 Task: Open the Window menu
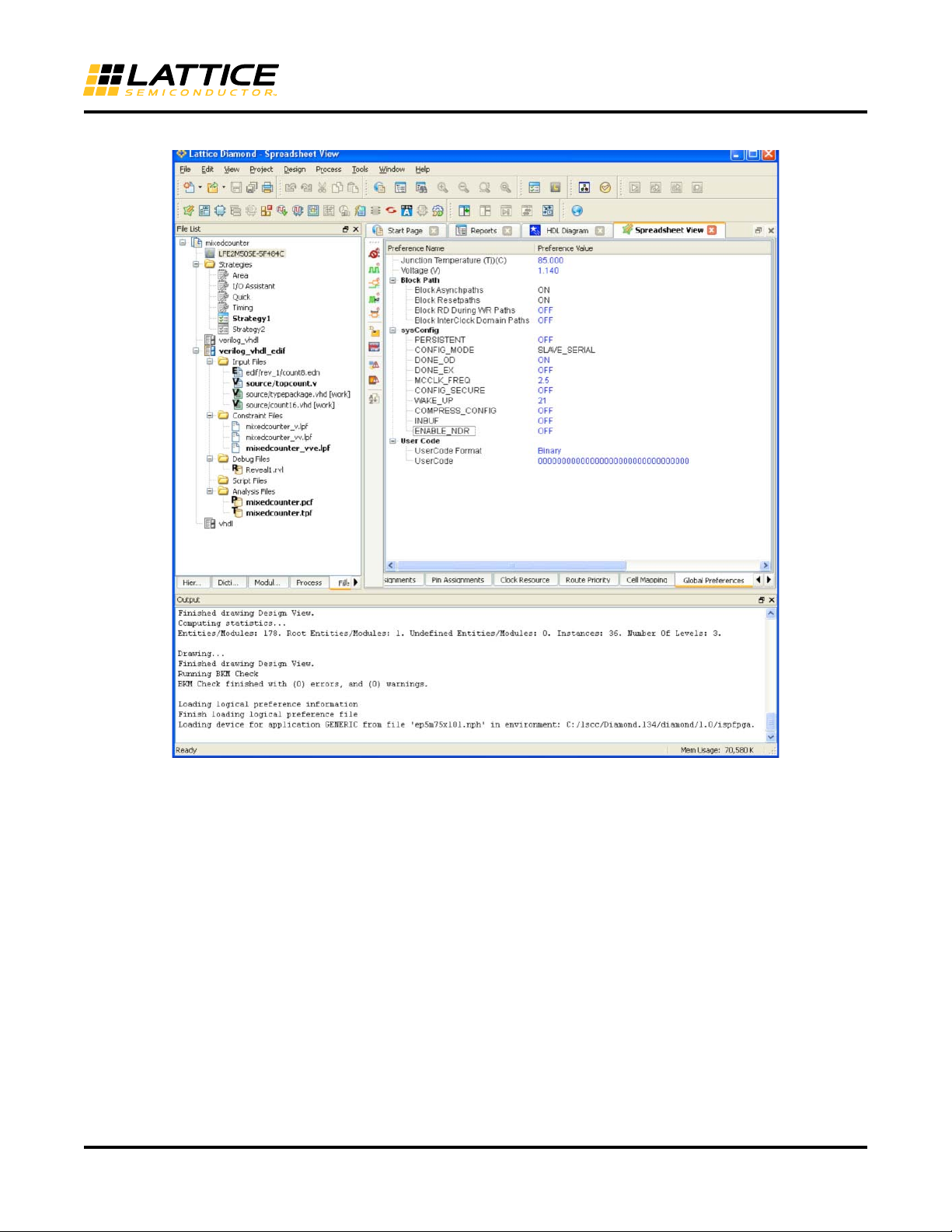click(x=392, y=169)
